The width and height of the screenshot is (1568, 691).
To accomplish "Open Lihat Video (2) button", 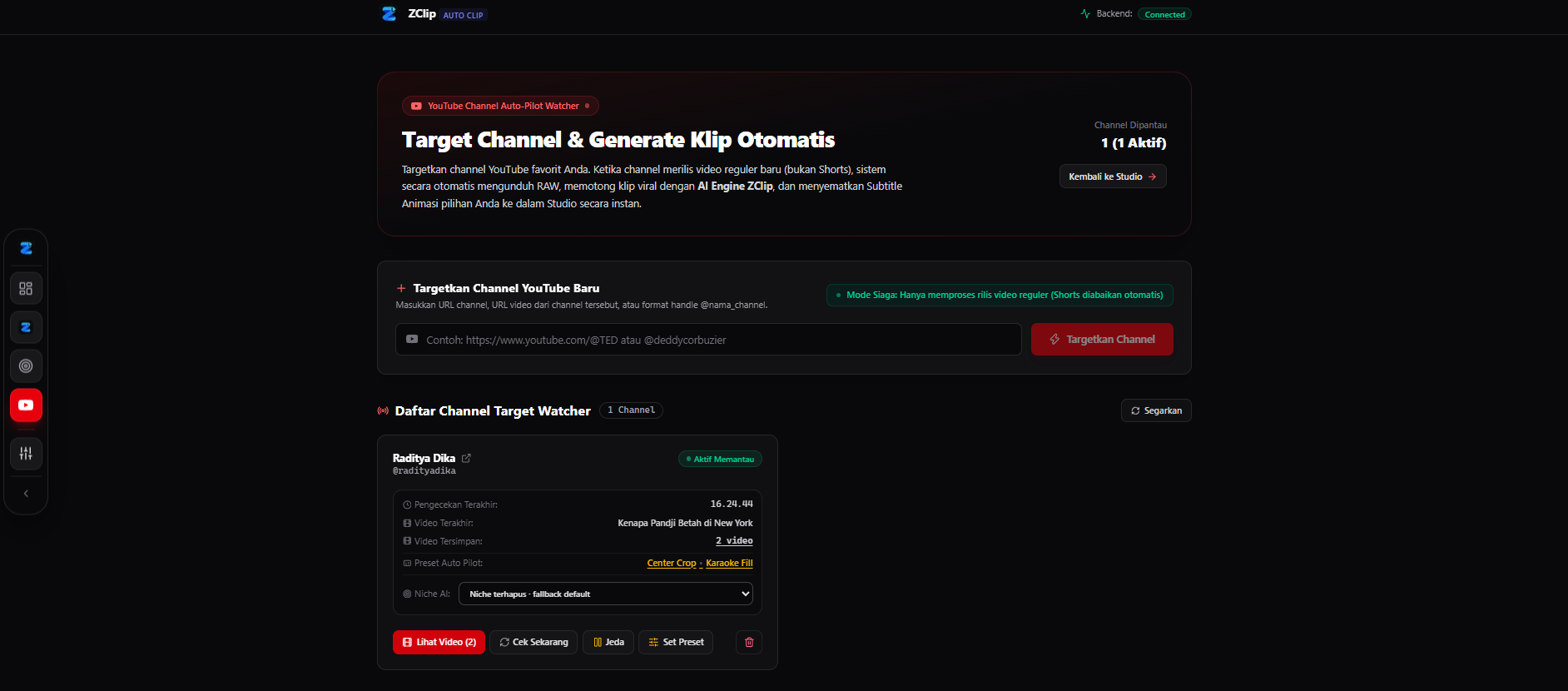I will (439, 642).
